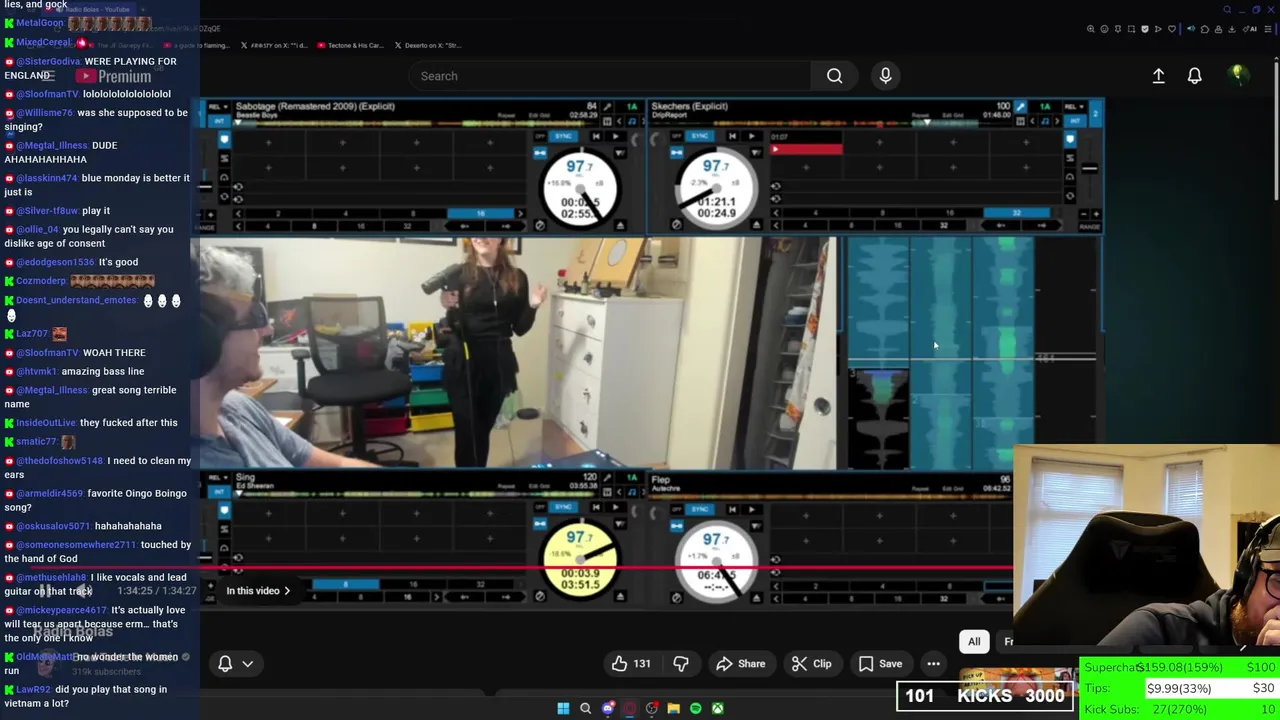Select 8-beat loop on Sing deck
1280x720 pixels.
coord(345,584)
